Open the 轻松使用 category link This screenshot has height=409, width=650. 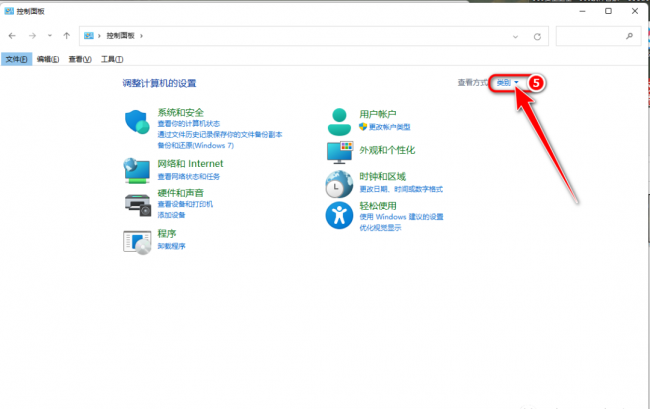coord(378,206)
